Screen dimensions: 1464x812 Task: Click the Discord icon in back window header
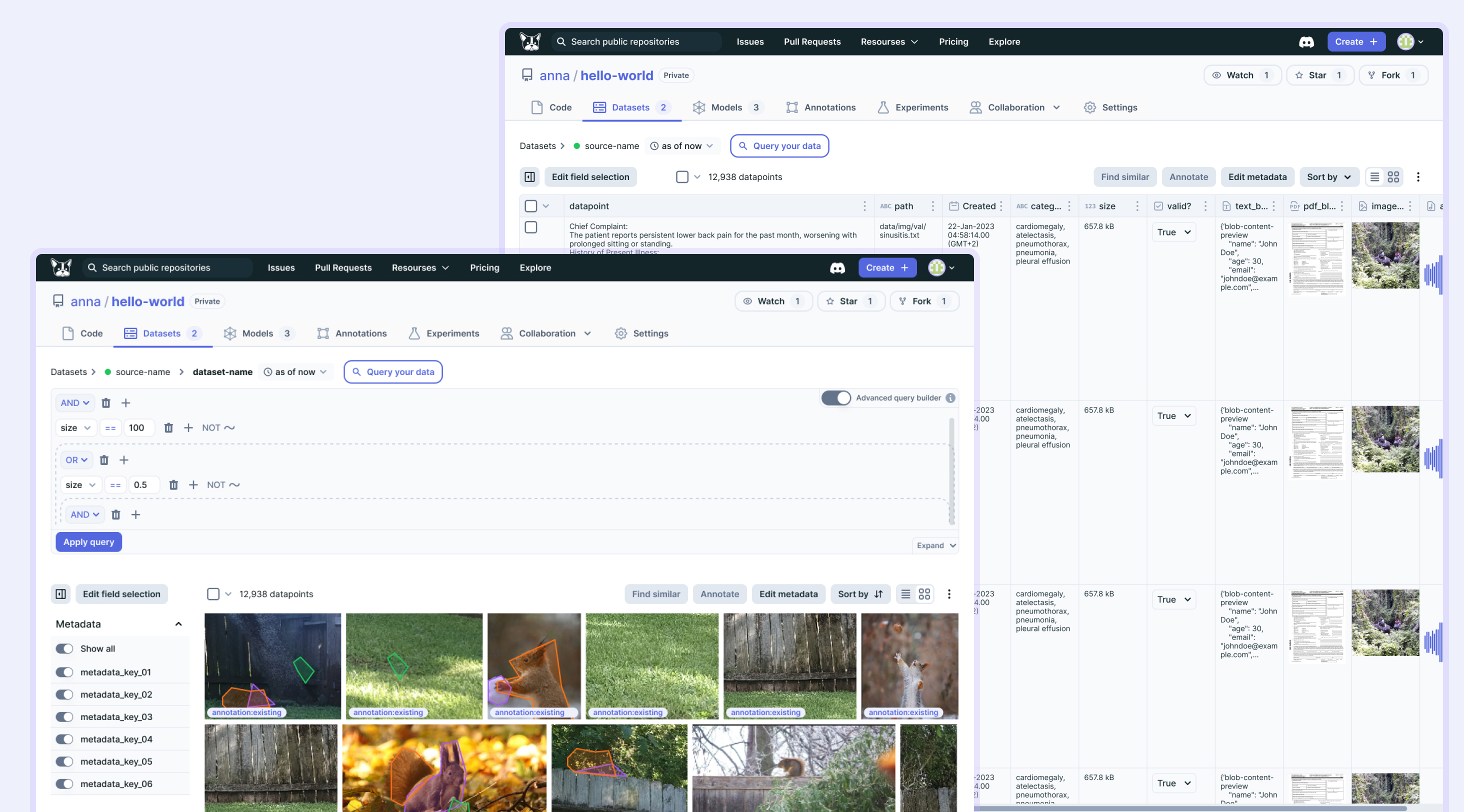coord(1306,41)
